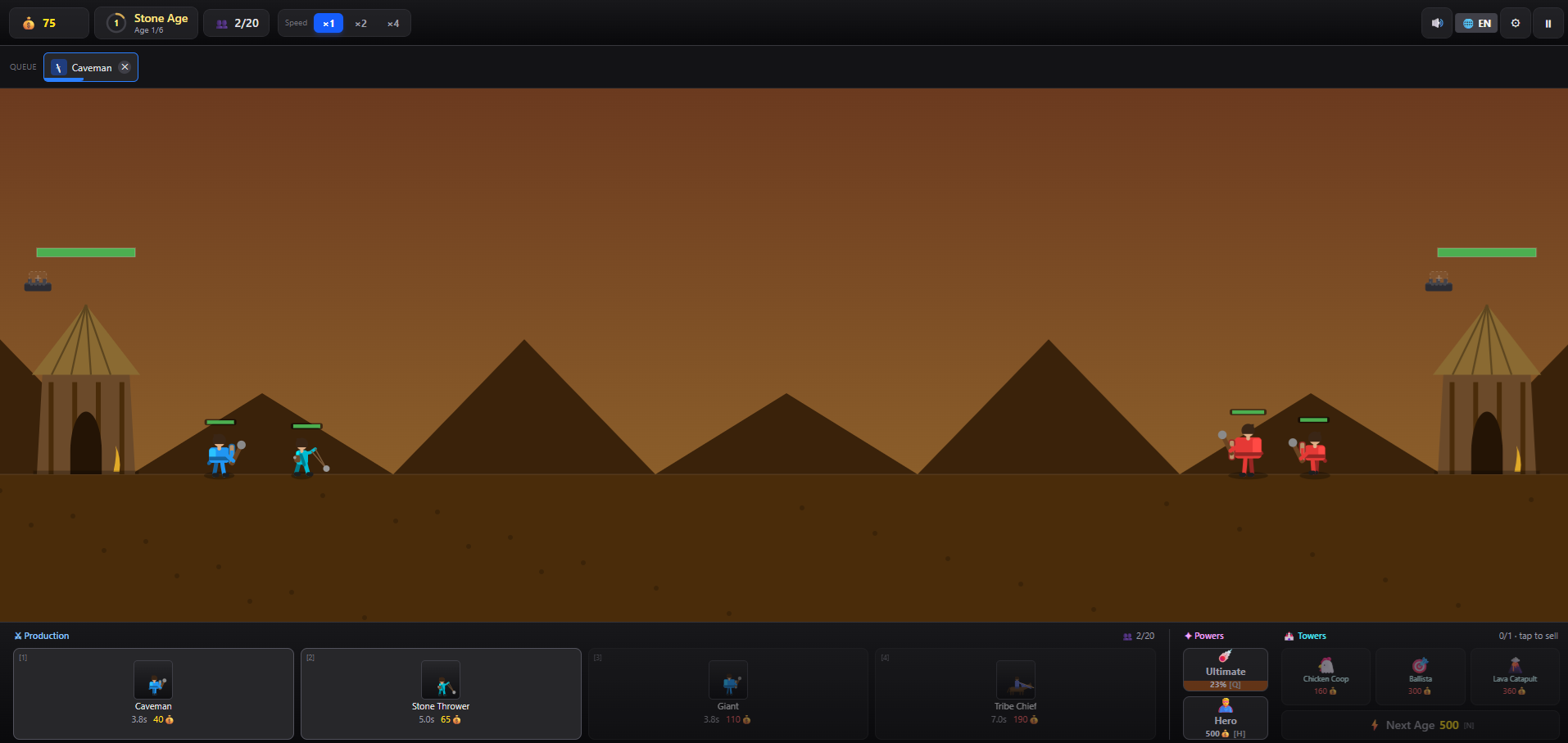
Task: Click the Production section header
Action: (42, 636)
